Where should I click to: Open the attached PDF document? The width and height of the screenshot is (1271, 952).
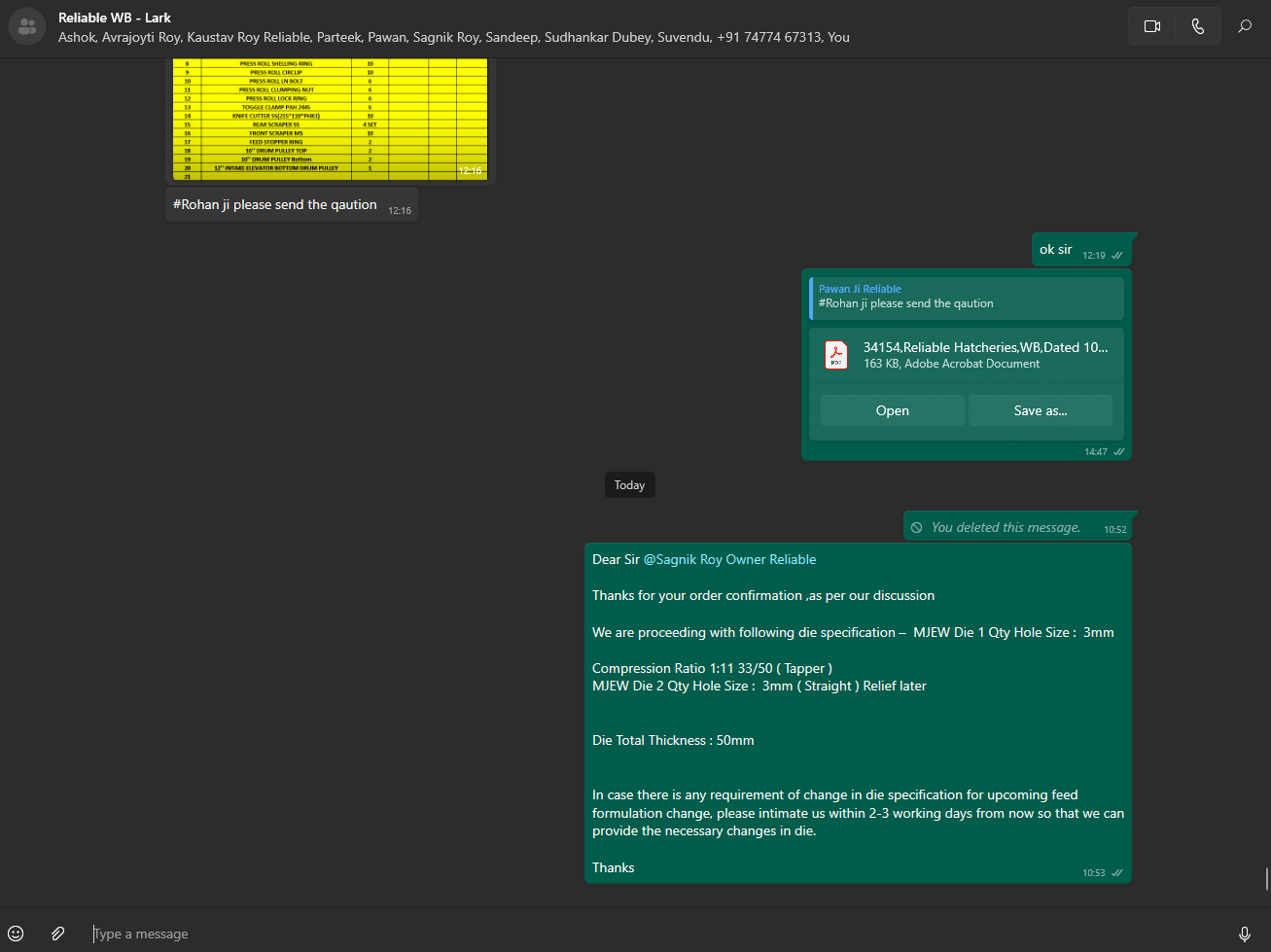coord(892,410)
